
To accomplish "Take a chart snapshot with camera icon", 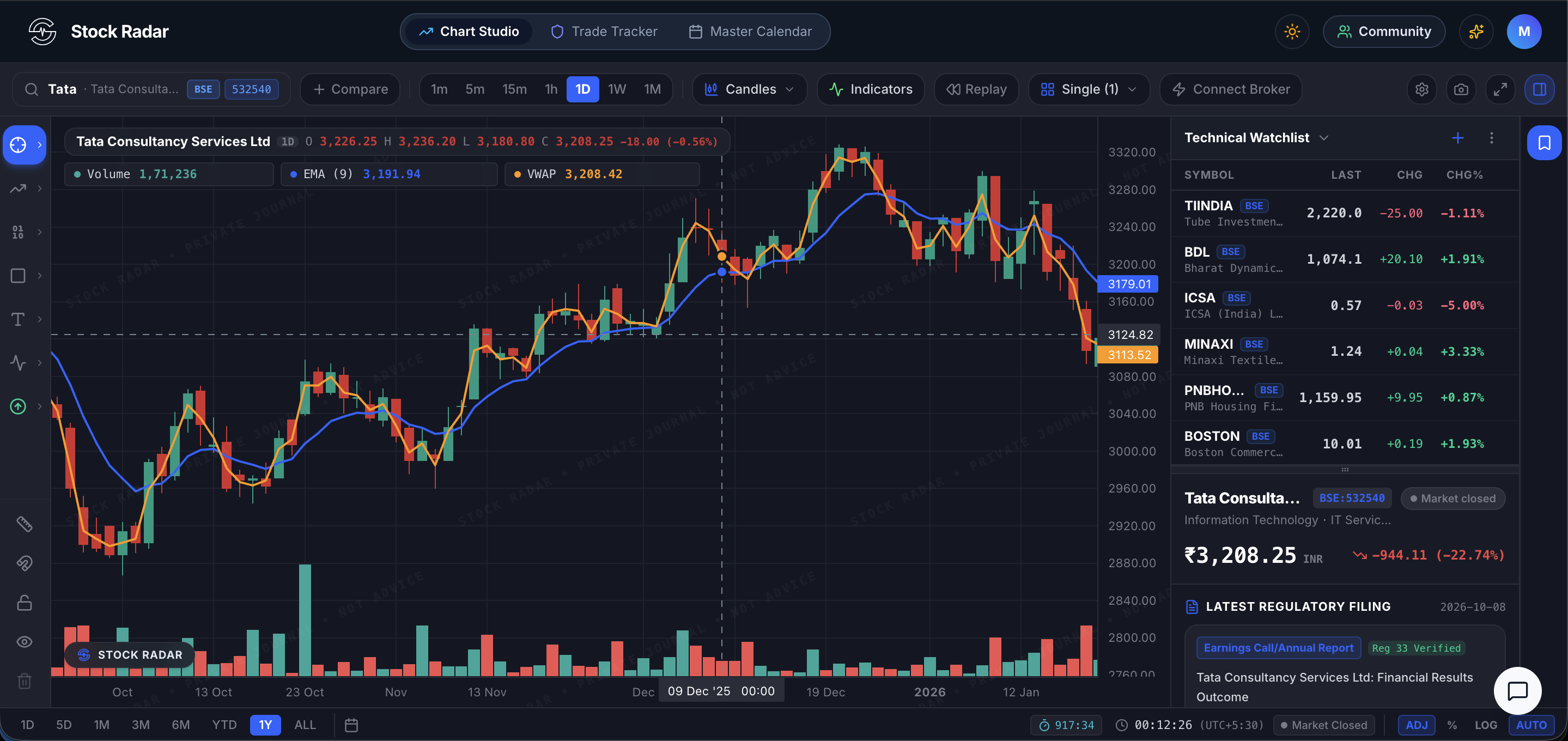I will [1461, 89].
